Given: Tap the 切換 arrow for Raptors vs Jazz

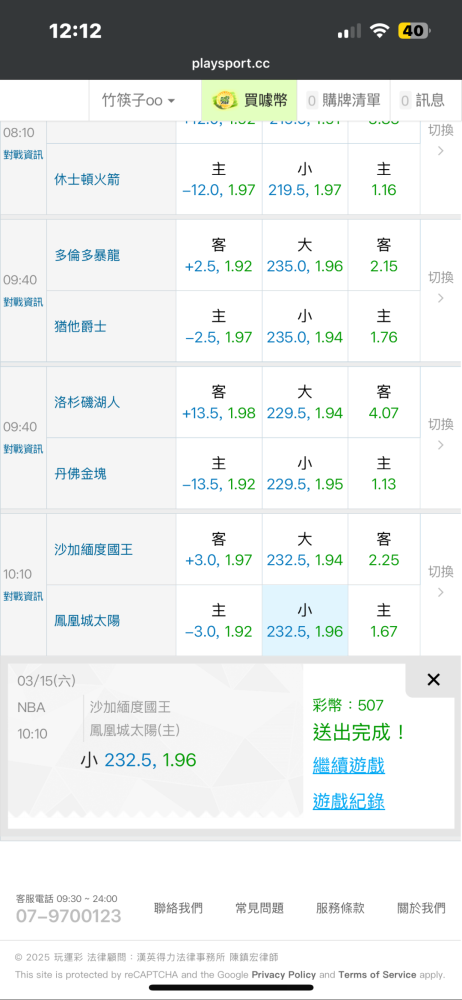Looking at the screenshot, I should point(440,288).
